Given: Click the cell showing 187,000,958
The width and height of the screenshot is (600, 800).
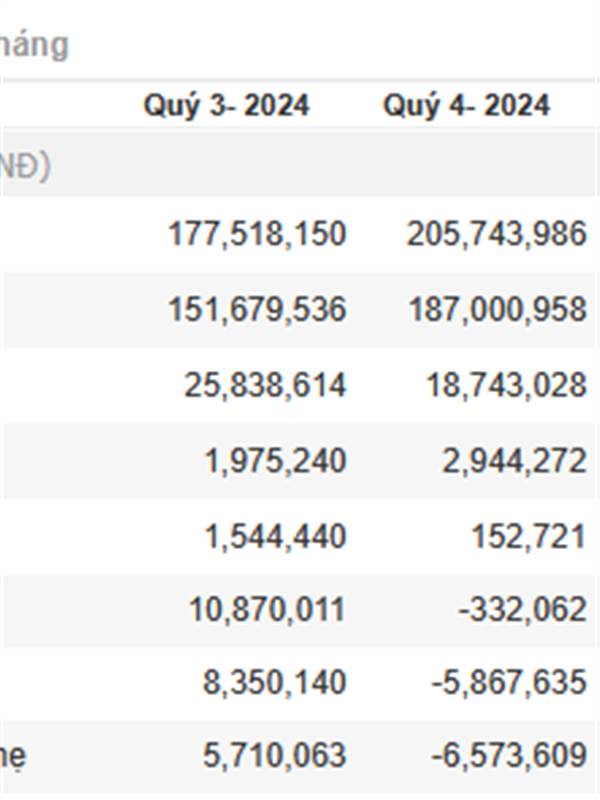Looking at the screenshot, I should tap(497, 310).
